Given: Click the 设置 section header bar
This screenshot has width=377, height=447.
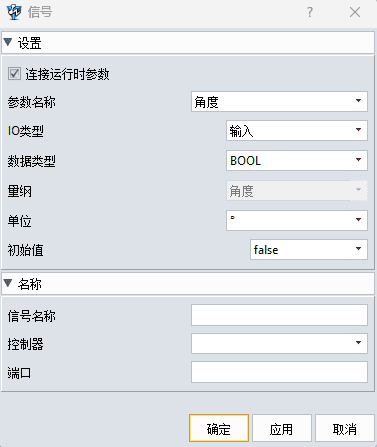Looking at the screenshot, I should pyautogui.click(x=188, y=43).
